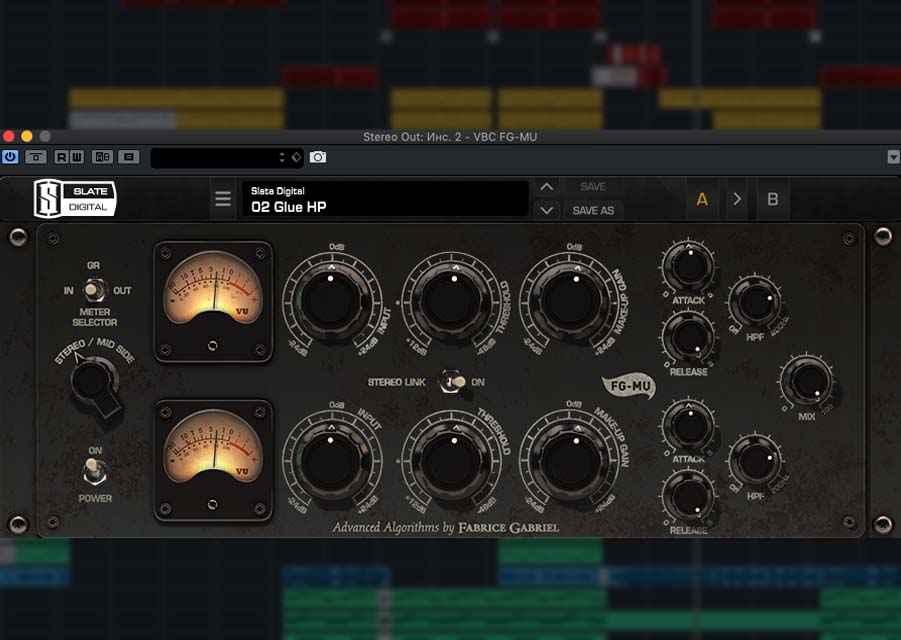
Task: Click the upper VU meter calibration screw
Action: (x=213, y=345)
